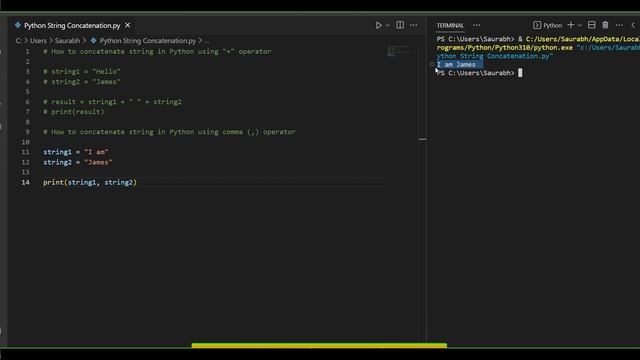Select the Python terminal profile label
640x360 pixels.
[x=552, y=25]
